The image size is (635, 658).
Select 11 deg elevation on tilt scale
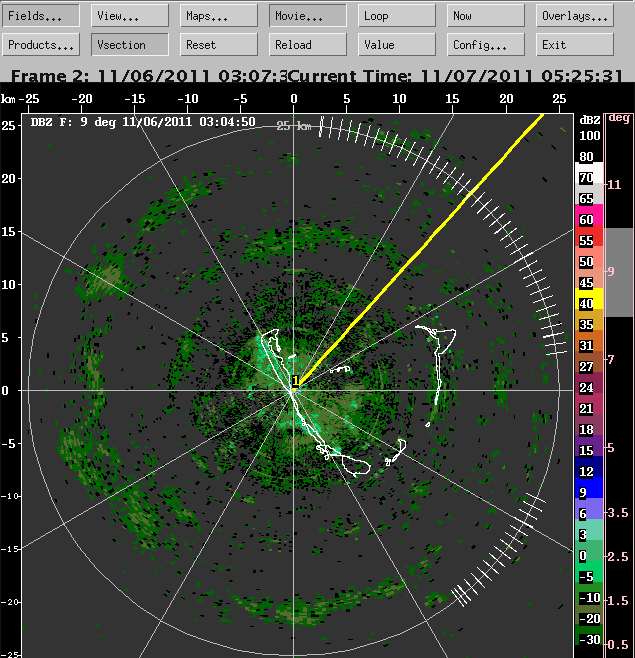tap(614, 185)
